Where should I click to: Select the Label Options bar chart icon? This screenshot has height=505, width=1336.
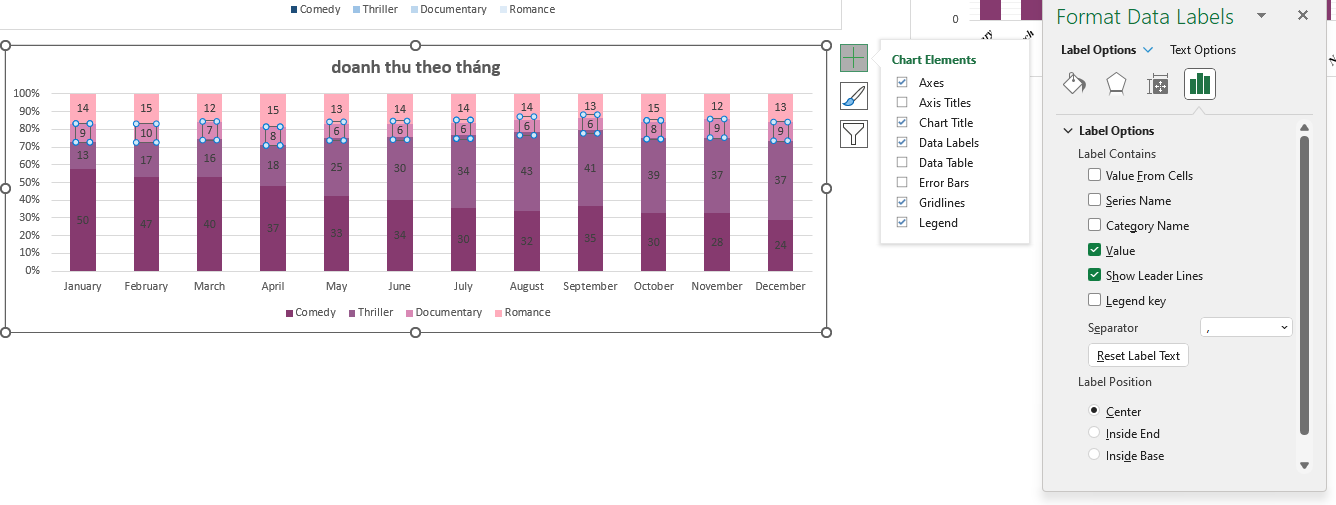[x=1200, y=84]
